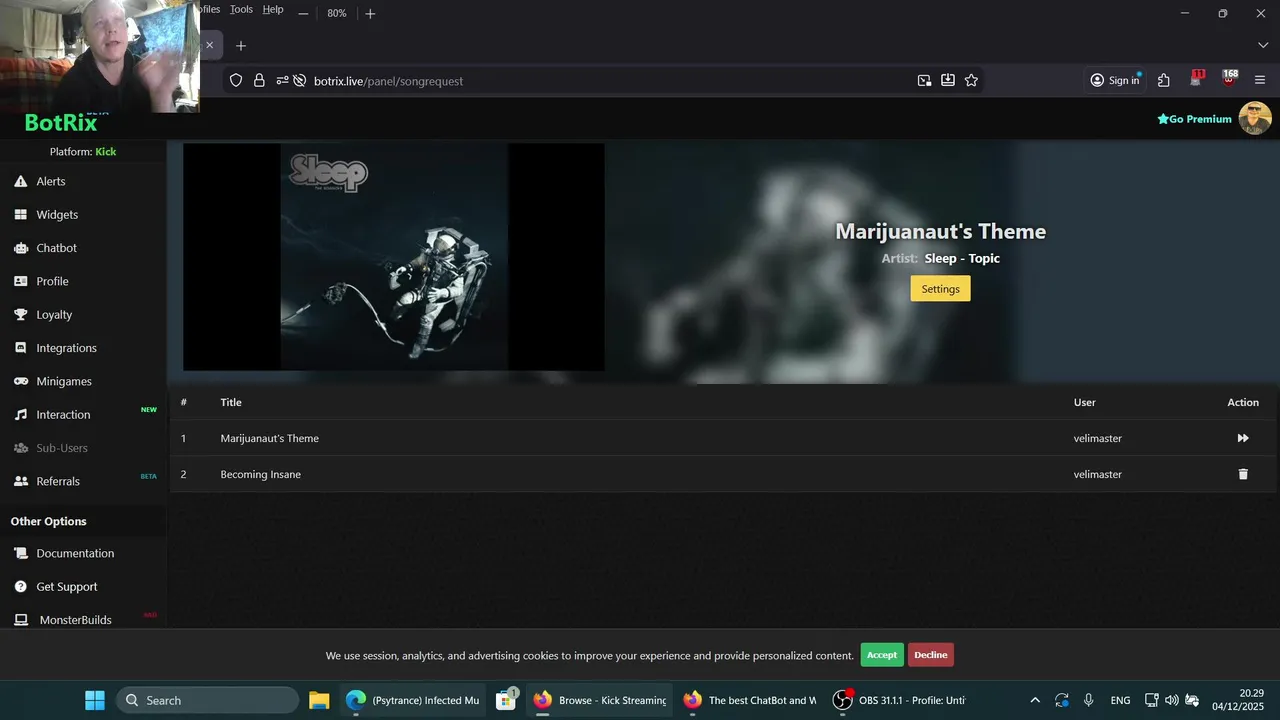Click the BotRix logo
This screenshot has width=1280, height=720.
[61, 122]
